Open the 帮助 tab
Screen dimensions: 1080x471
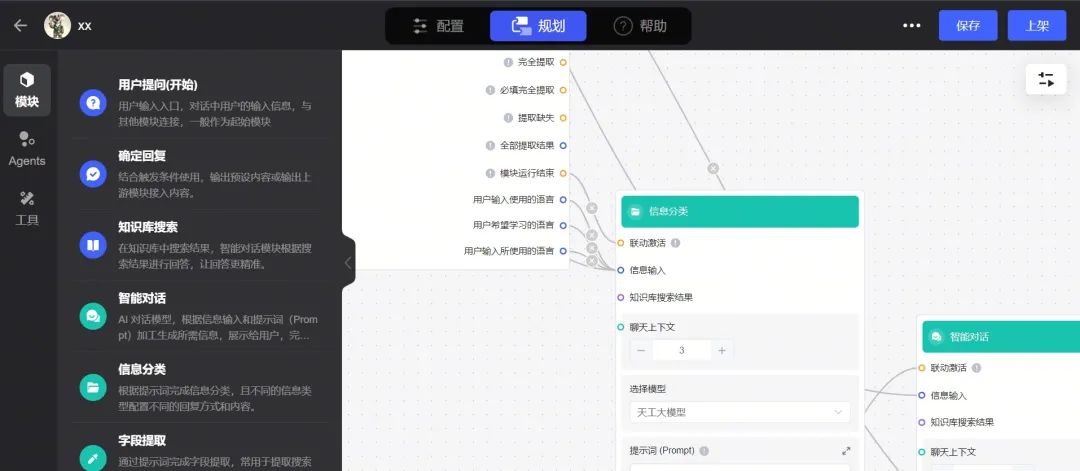(x=640, y=26)
